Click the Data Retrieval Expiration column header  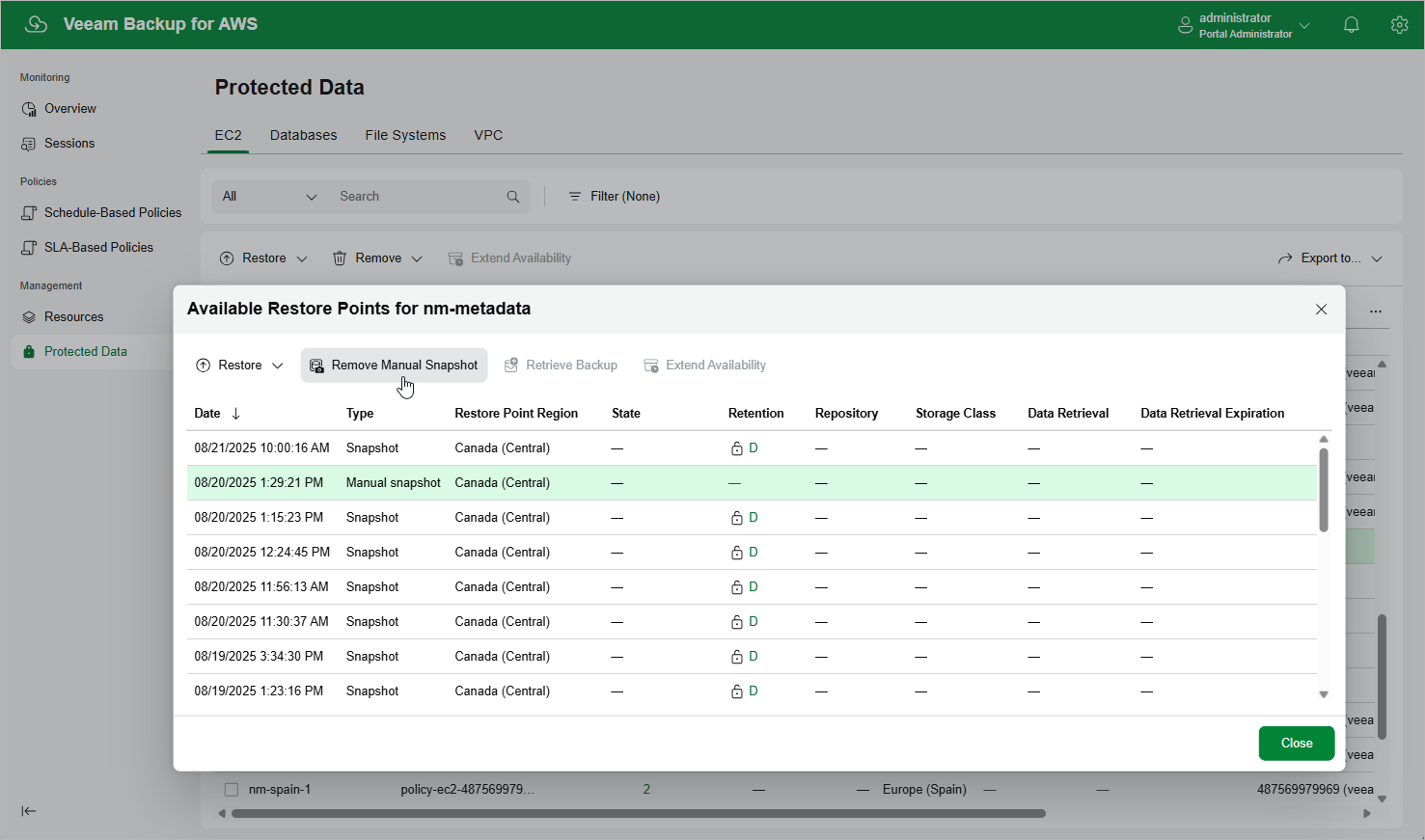pos(1213,414)
